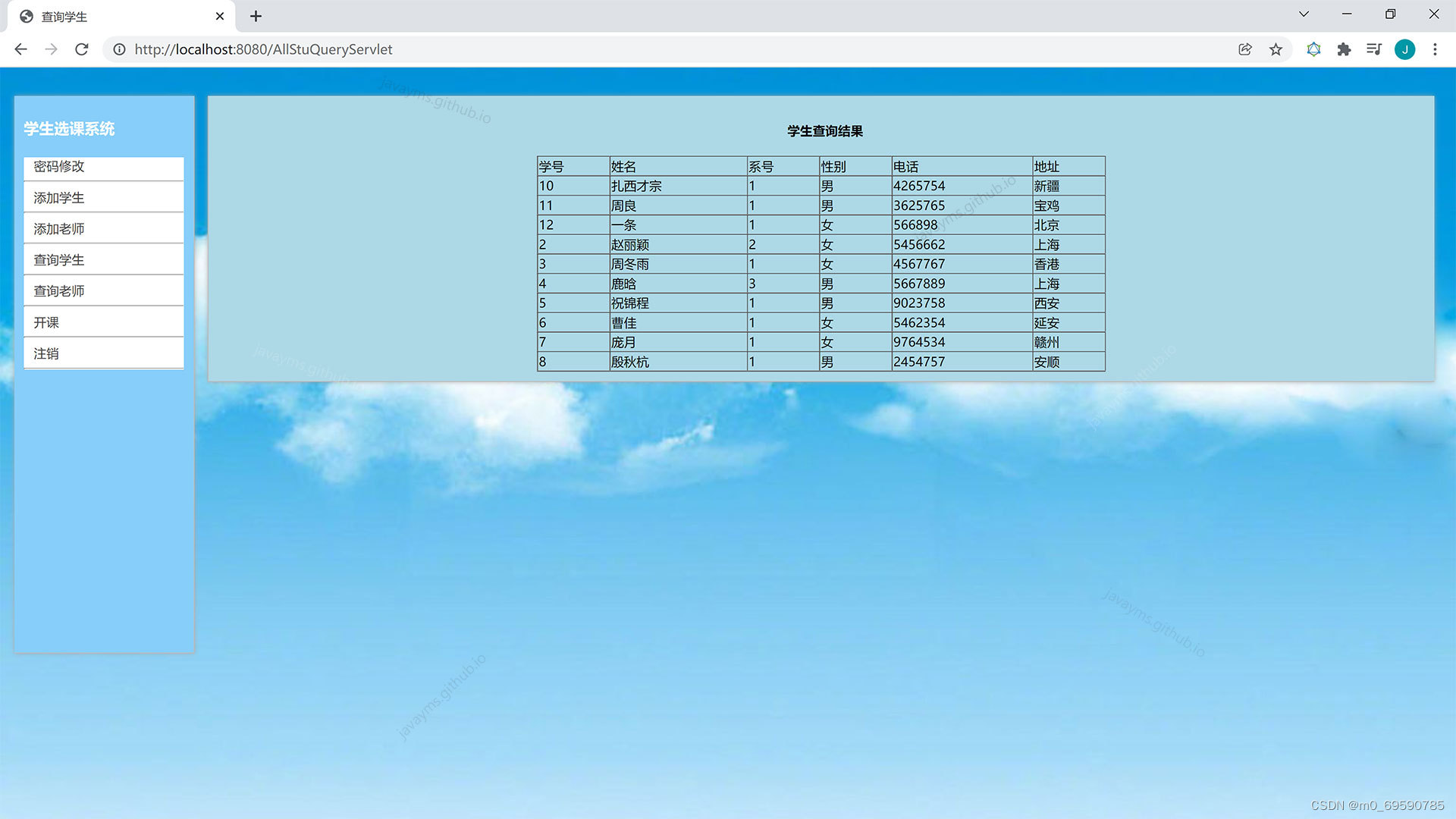Click the 注销 logout link
Image resolution: width=1456 pixels, height=819 pixels.
point(46,354)
